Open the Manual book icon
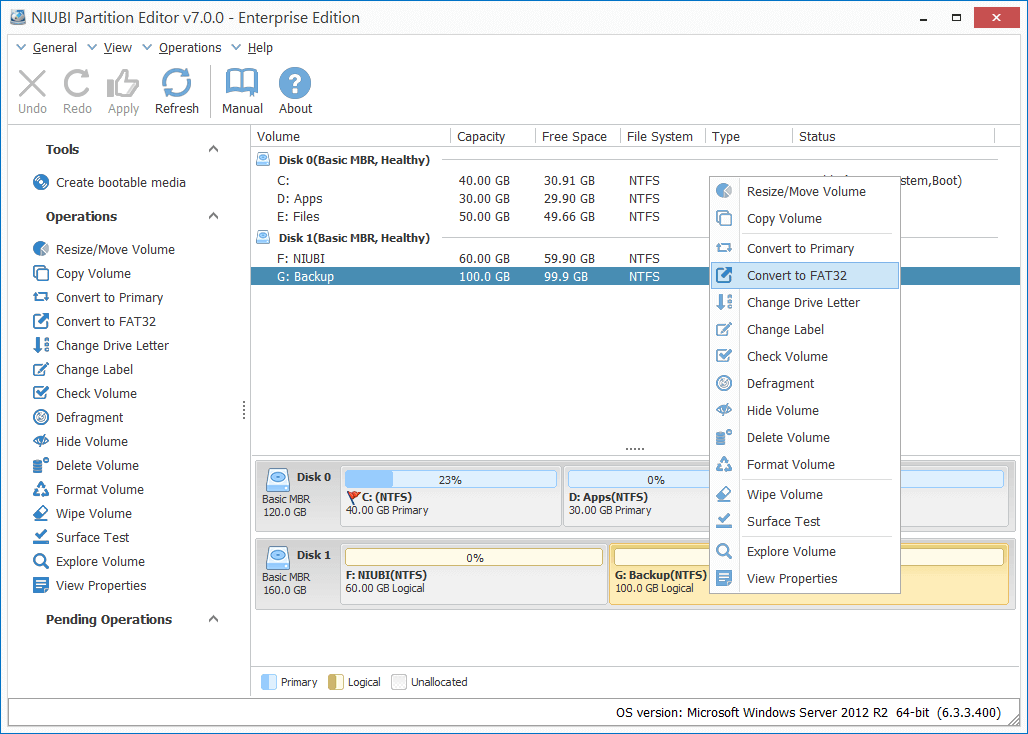 [242, 83]
